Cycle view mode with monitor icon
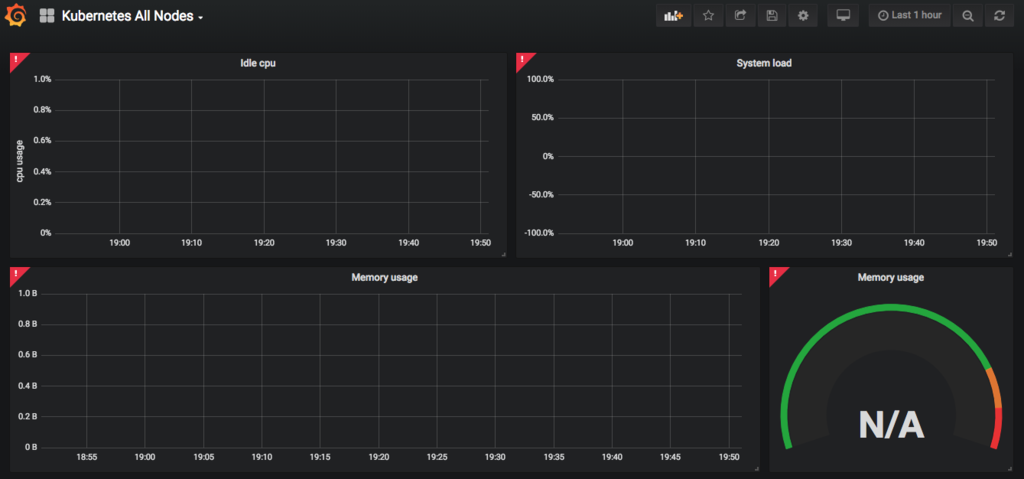 (843, 16)
